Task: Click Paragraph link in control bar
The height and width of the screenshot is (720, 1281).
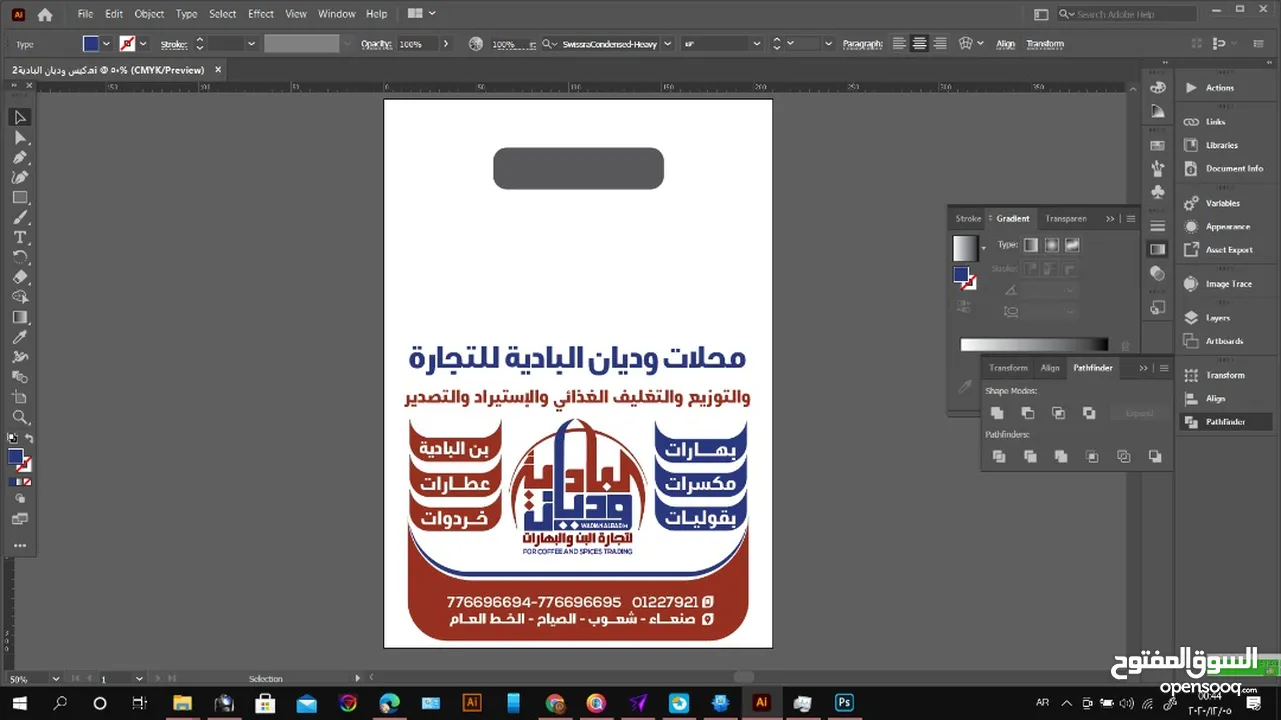Action: click(862, 44)
